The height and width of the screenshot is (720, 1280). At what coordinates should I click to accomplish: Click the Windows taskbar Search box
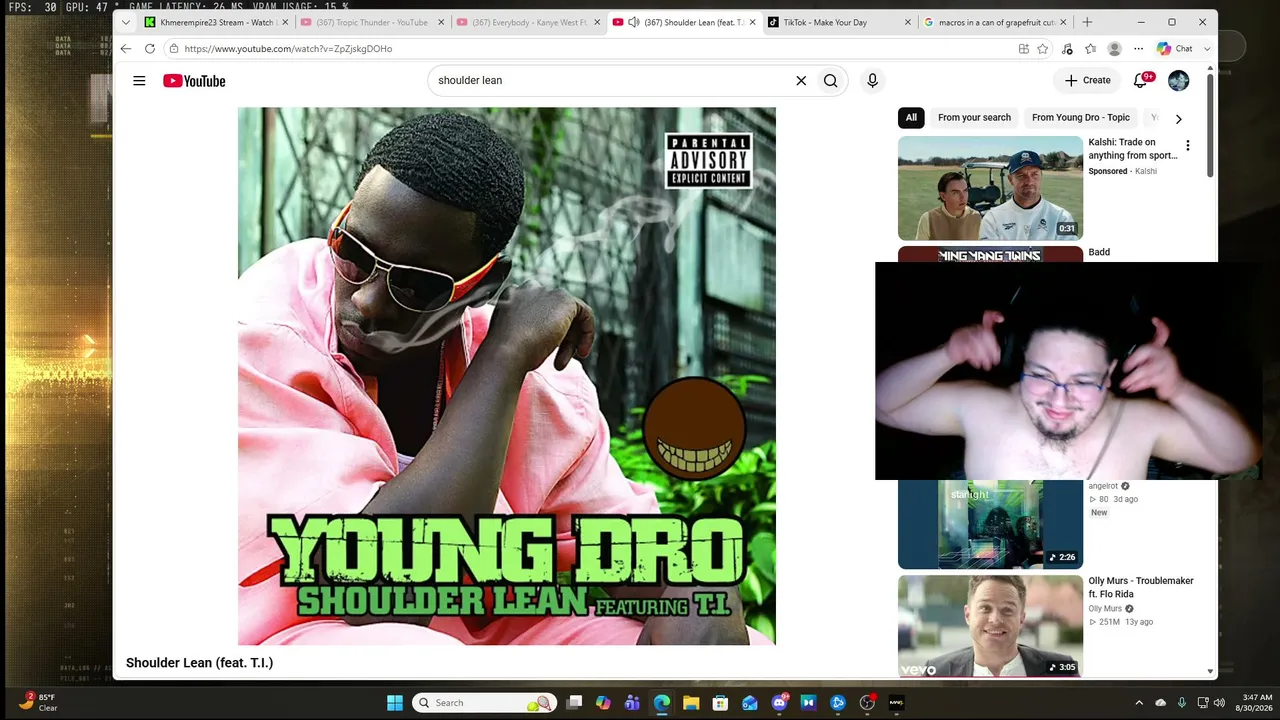pos(484,703)
